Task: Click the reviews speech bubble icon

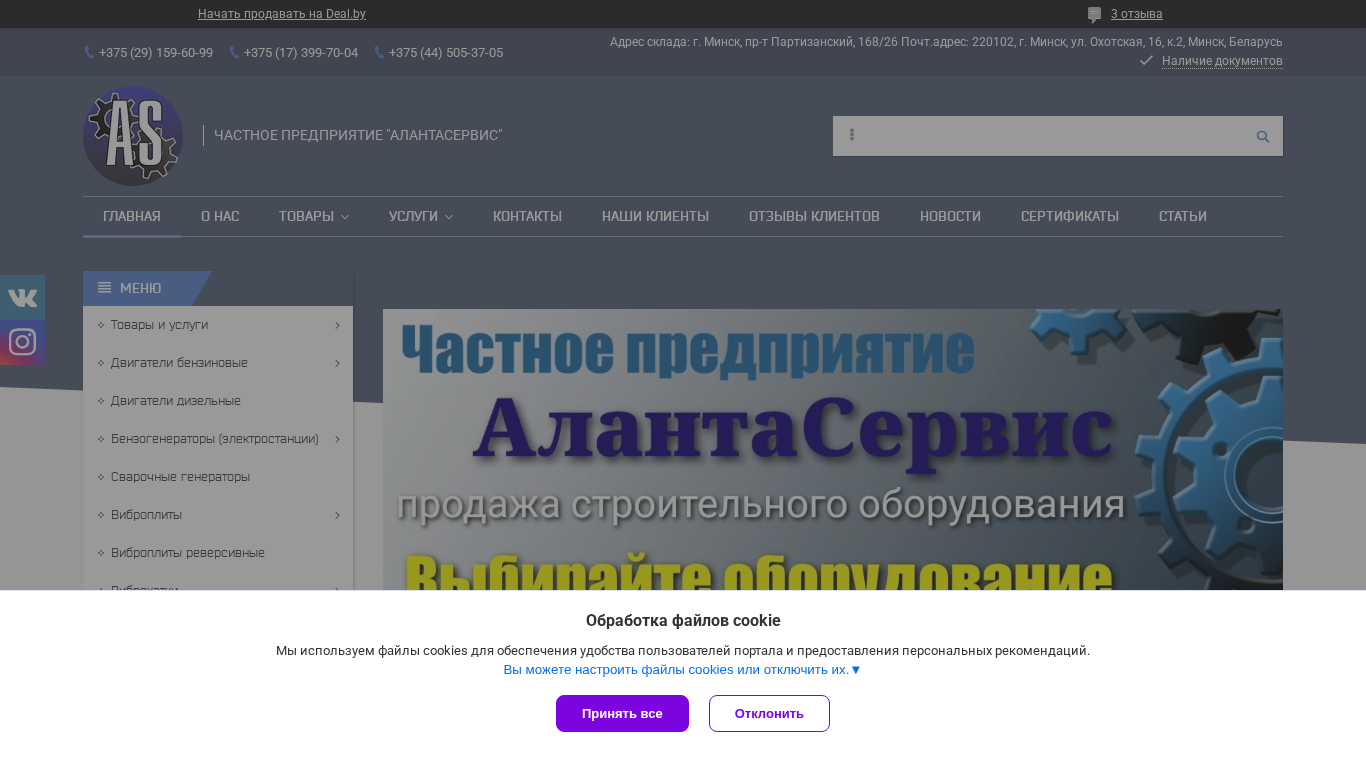Action: (1094, 14)
